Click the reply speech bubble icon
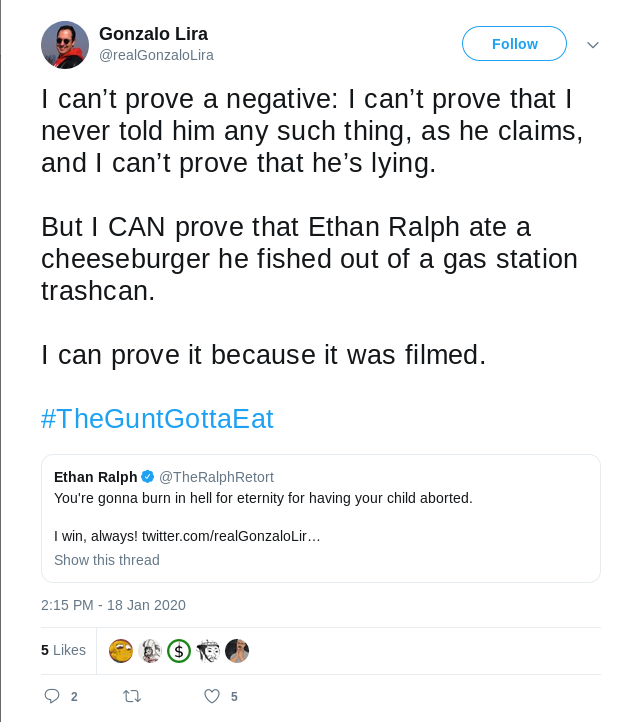Viewport: 636px width, 722px height. [x=52, y=696]
